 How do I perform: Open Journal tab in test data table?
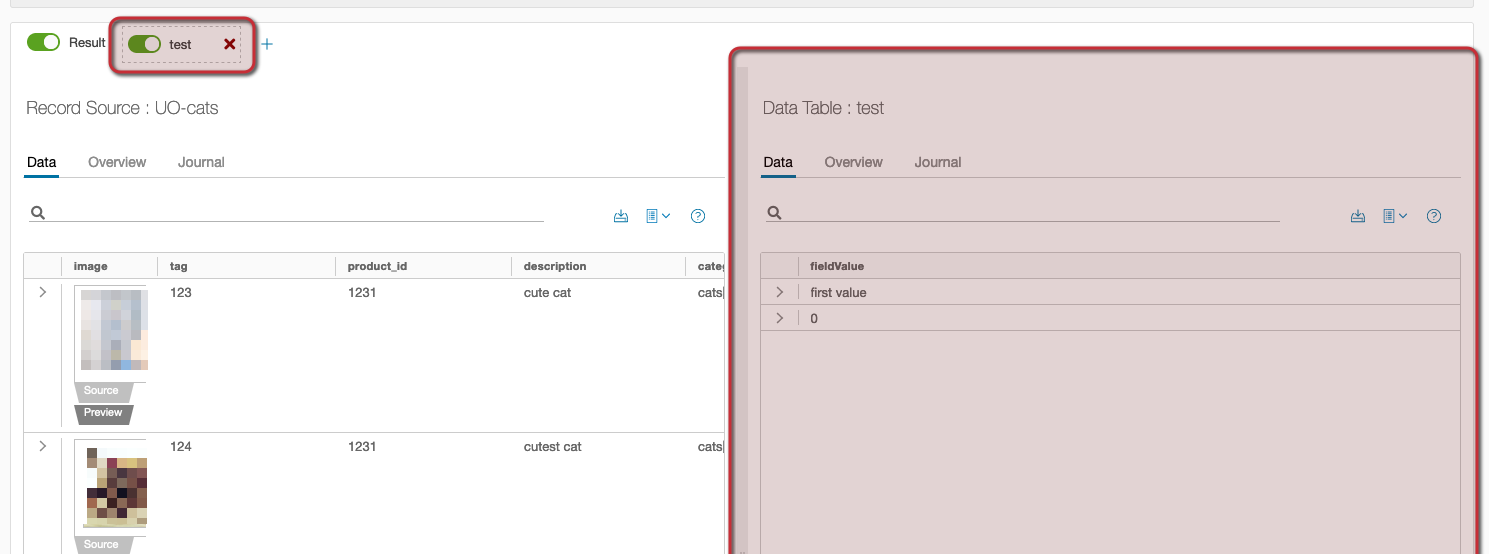[x=937, y=162]
